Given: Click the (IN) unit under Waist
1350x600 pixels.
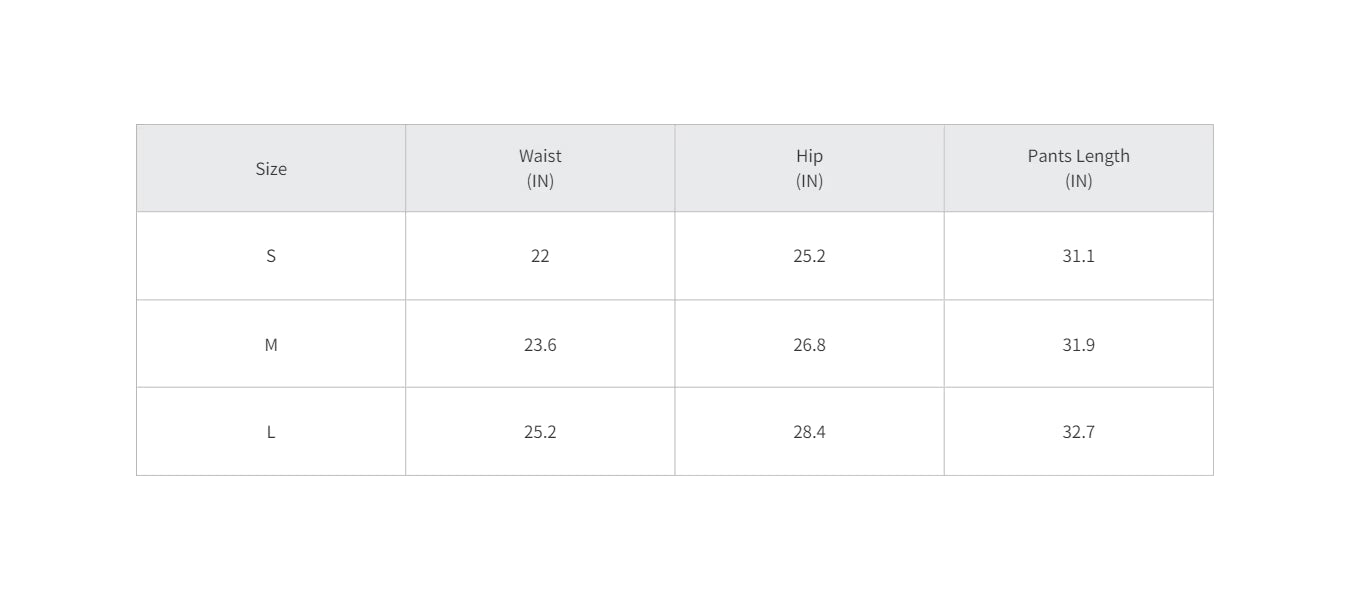Looking at the screenshot, I should 540,181.
